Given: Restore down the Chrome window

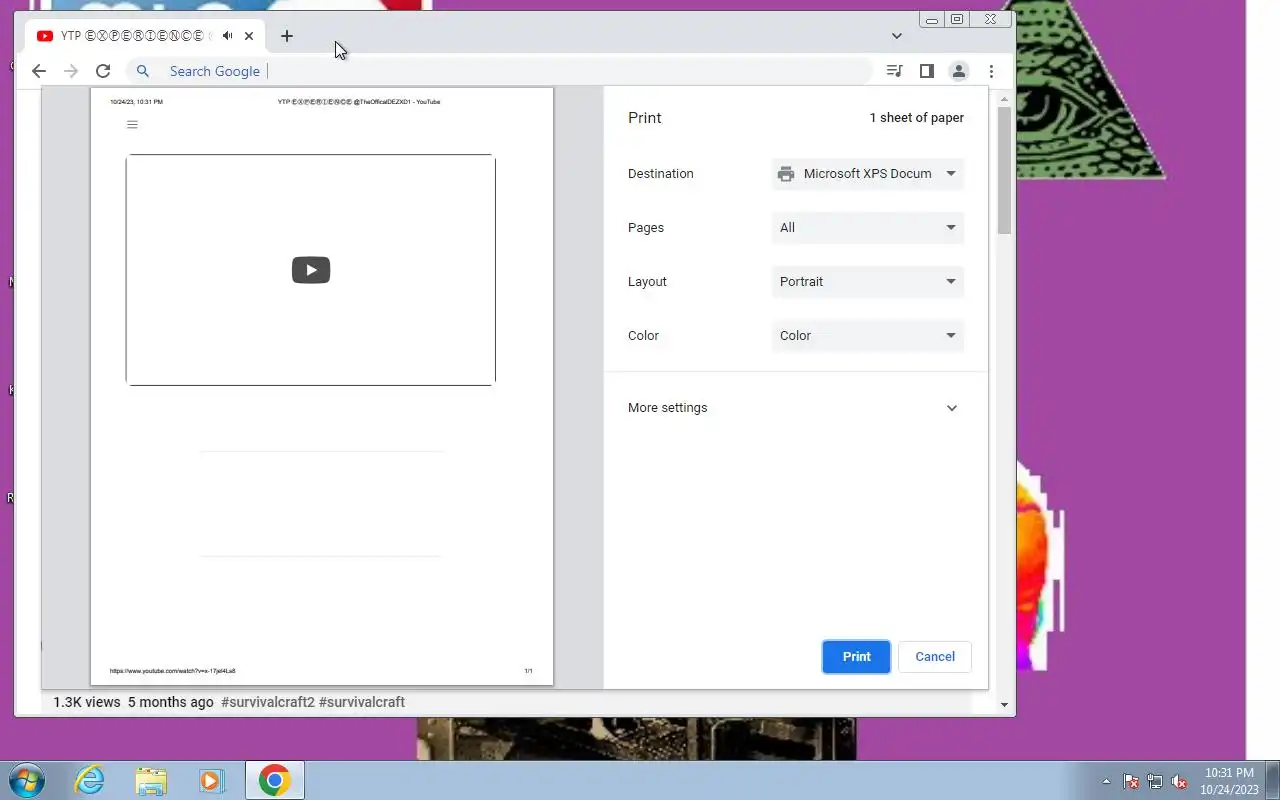Looking at the screenshot, I should pyautogui.click(x=957, y=19).
